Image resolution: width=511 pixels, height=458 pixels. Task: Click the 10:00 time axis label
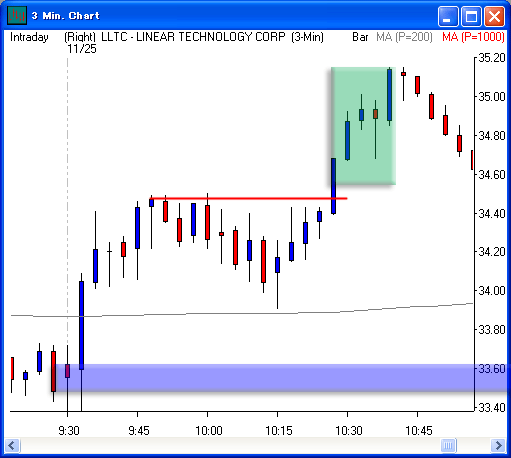tap(209, 431)
